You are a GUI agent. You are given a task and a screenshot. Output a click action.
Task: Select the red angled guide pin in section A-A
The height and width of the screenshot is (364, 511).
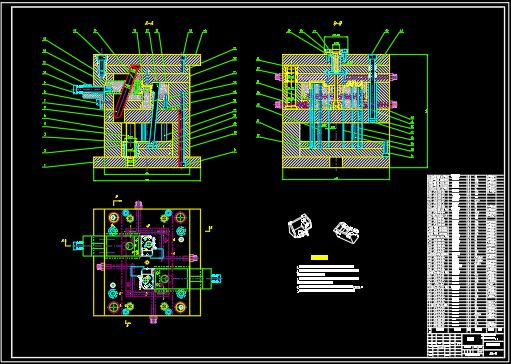[x=126, y=92]
